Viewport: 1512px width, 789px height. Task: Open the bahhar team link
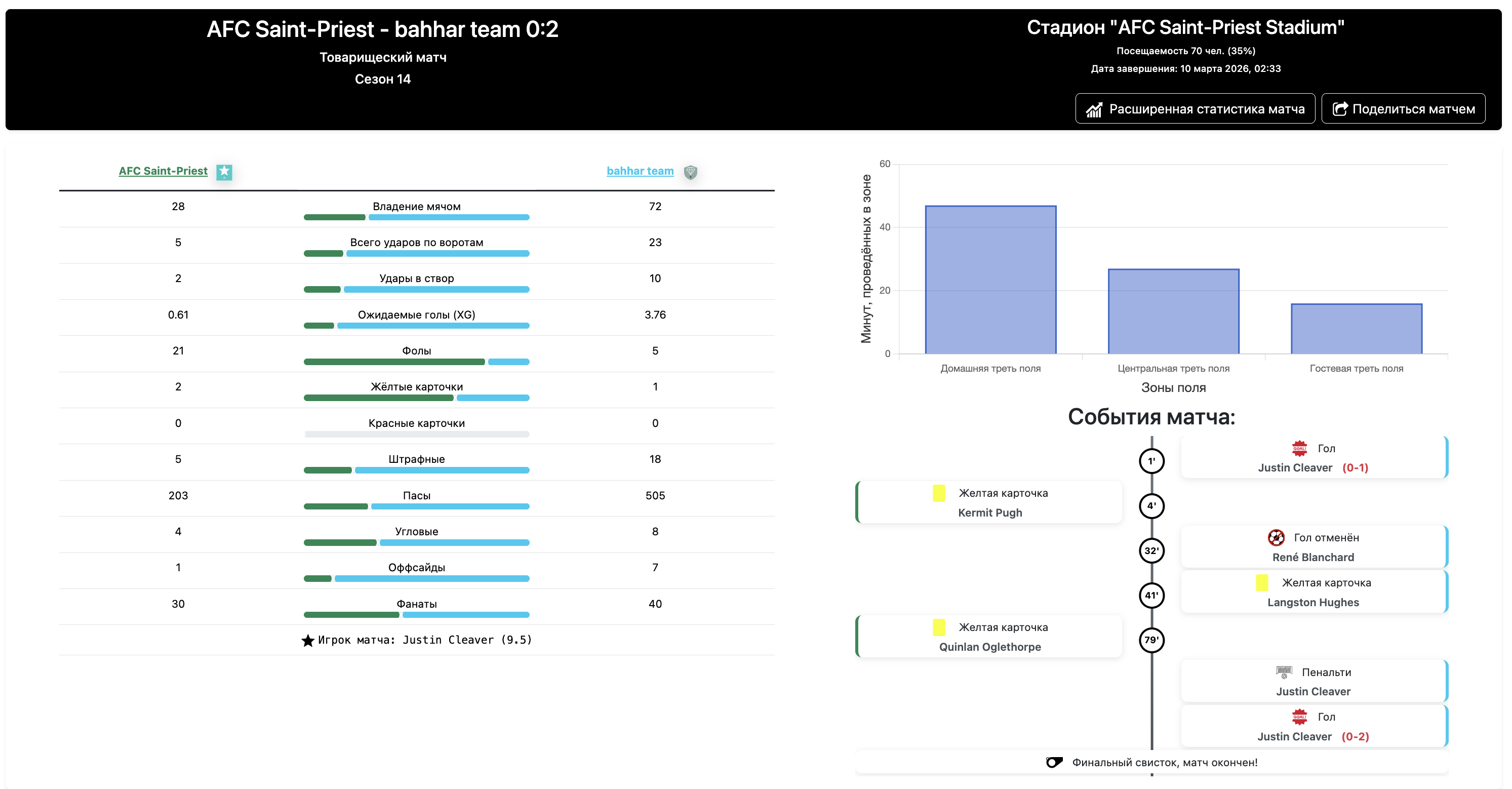point(640,171)
